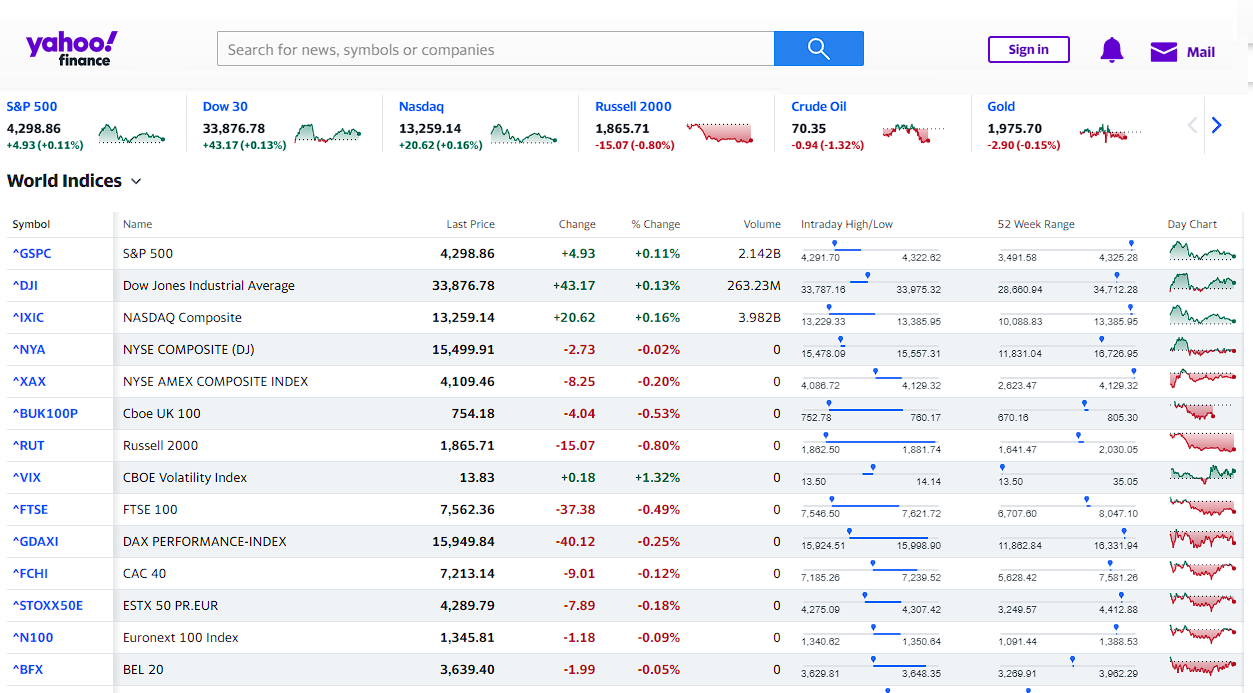Open the Dow 30 summary link

225,106
